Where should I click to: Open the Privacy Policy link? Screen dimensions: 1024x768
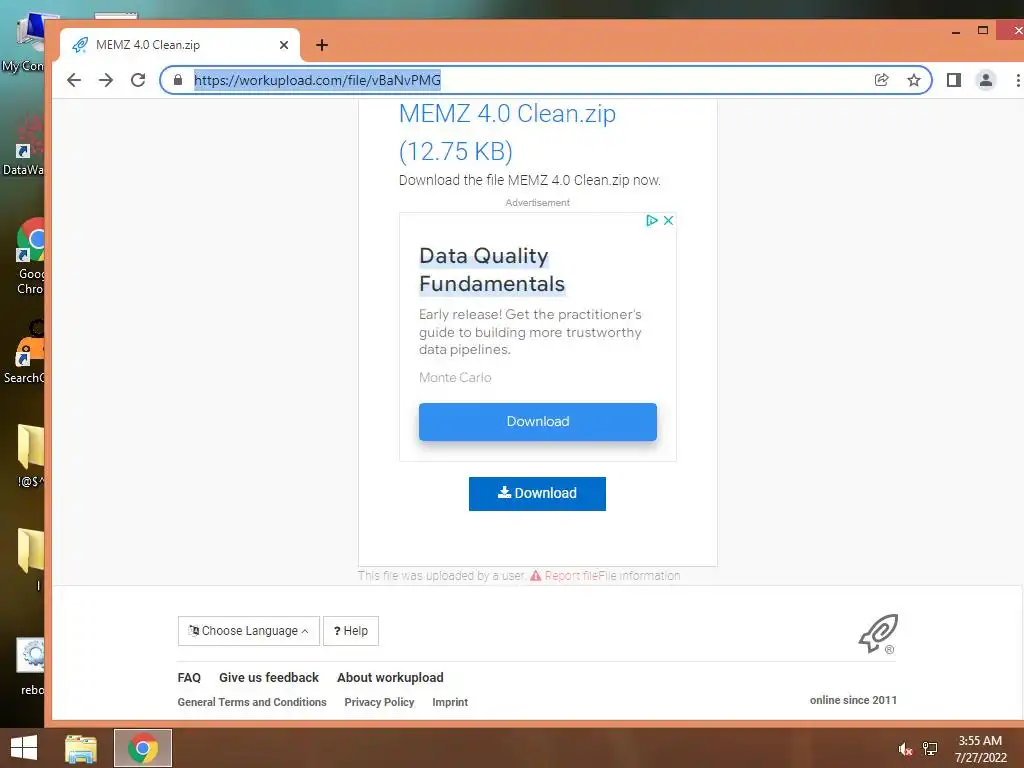(379, 702)
